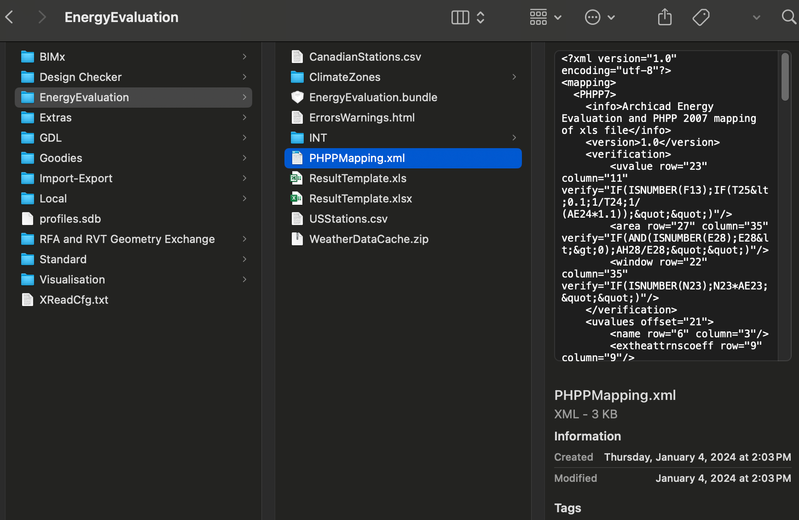799x520 pixels.
Task: Select the WeatherDataCache.zip file icon
Action: pos(297,239)
